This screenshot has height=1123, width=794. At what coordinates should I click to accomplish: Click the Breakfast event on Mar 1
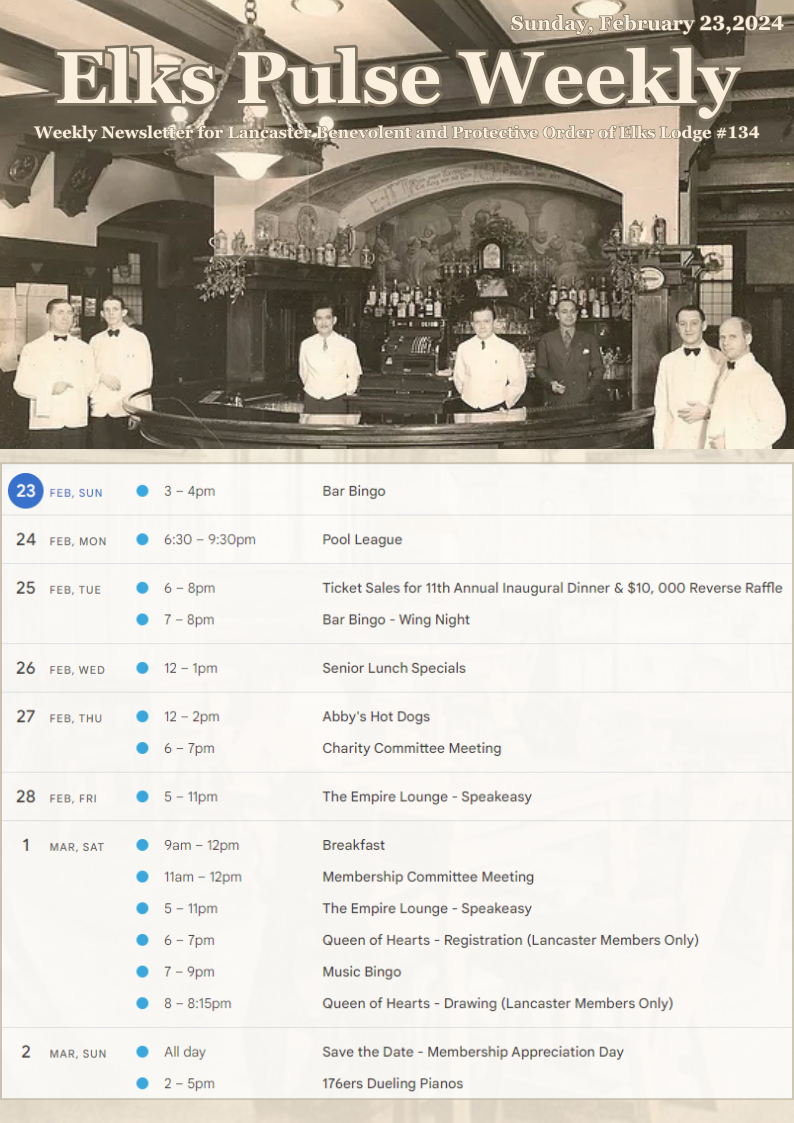(x=354, y=845)
